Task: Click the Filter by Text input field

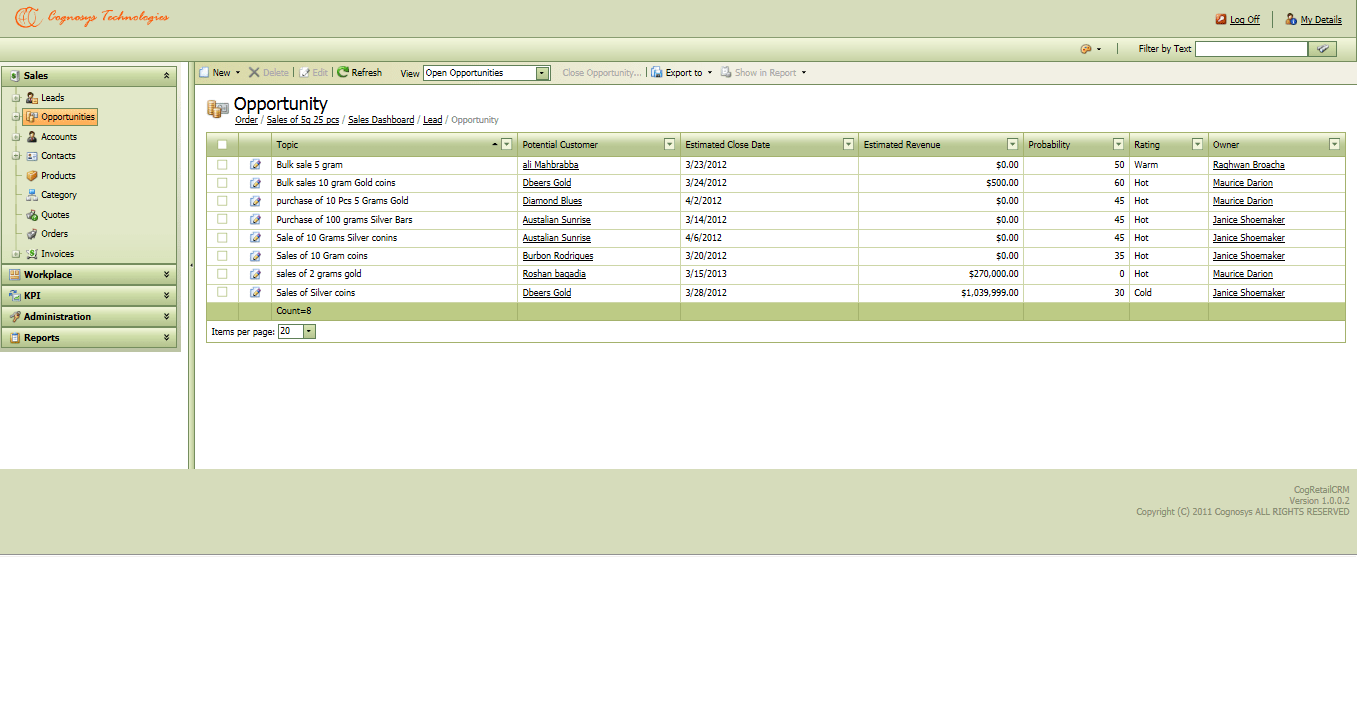Action: point(1250,49)
